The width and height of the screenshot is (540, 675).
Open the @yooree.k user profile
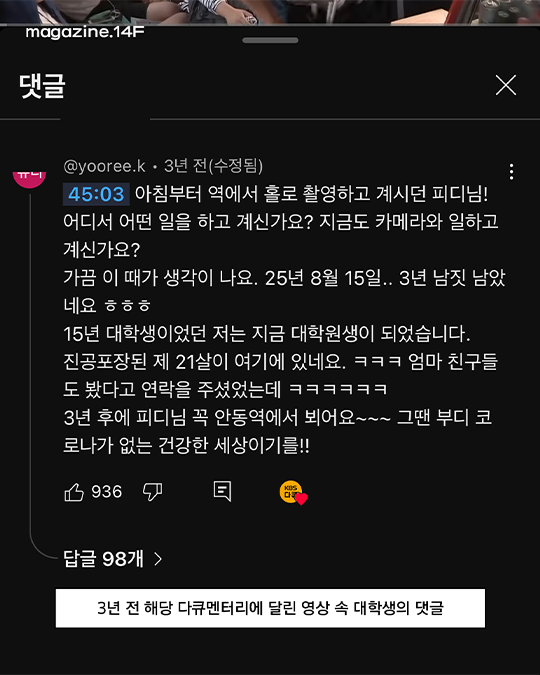(104, 166)
